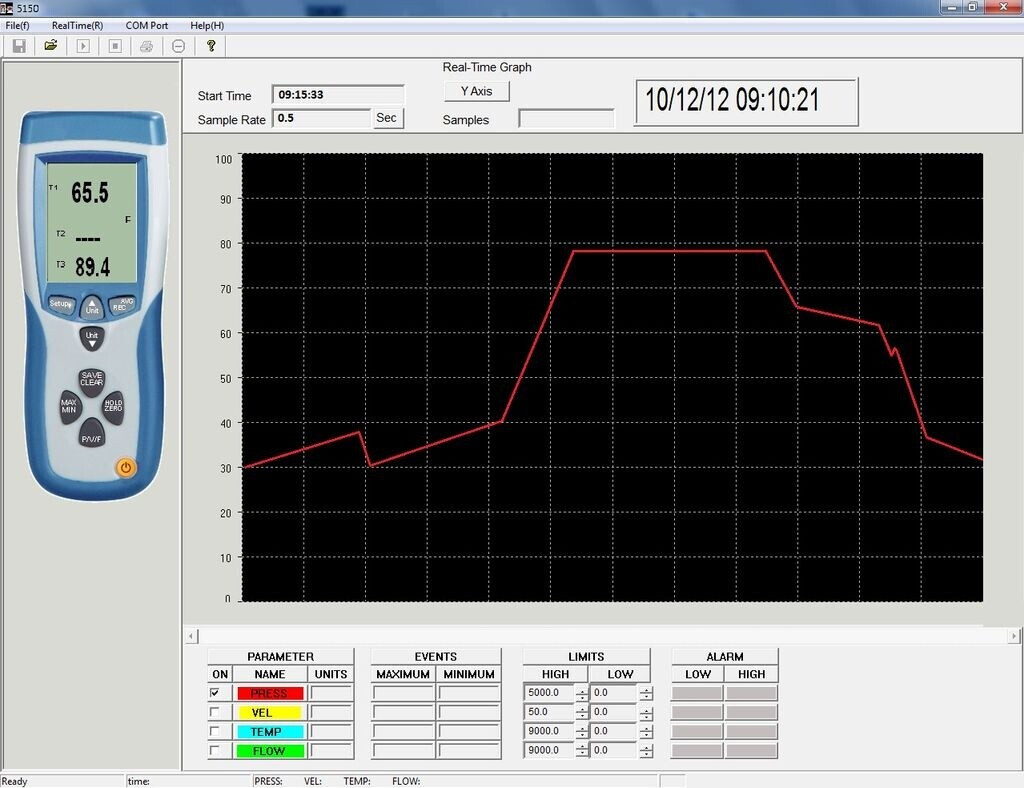Click the Sample Rate input field

click(321, 118)
